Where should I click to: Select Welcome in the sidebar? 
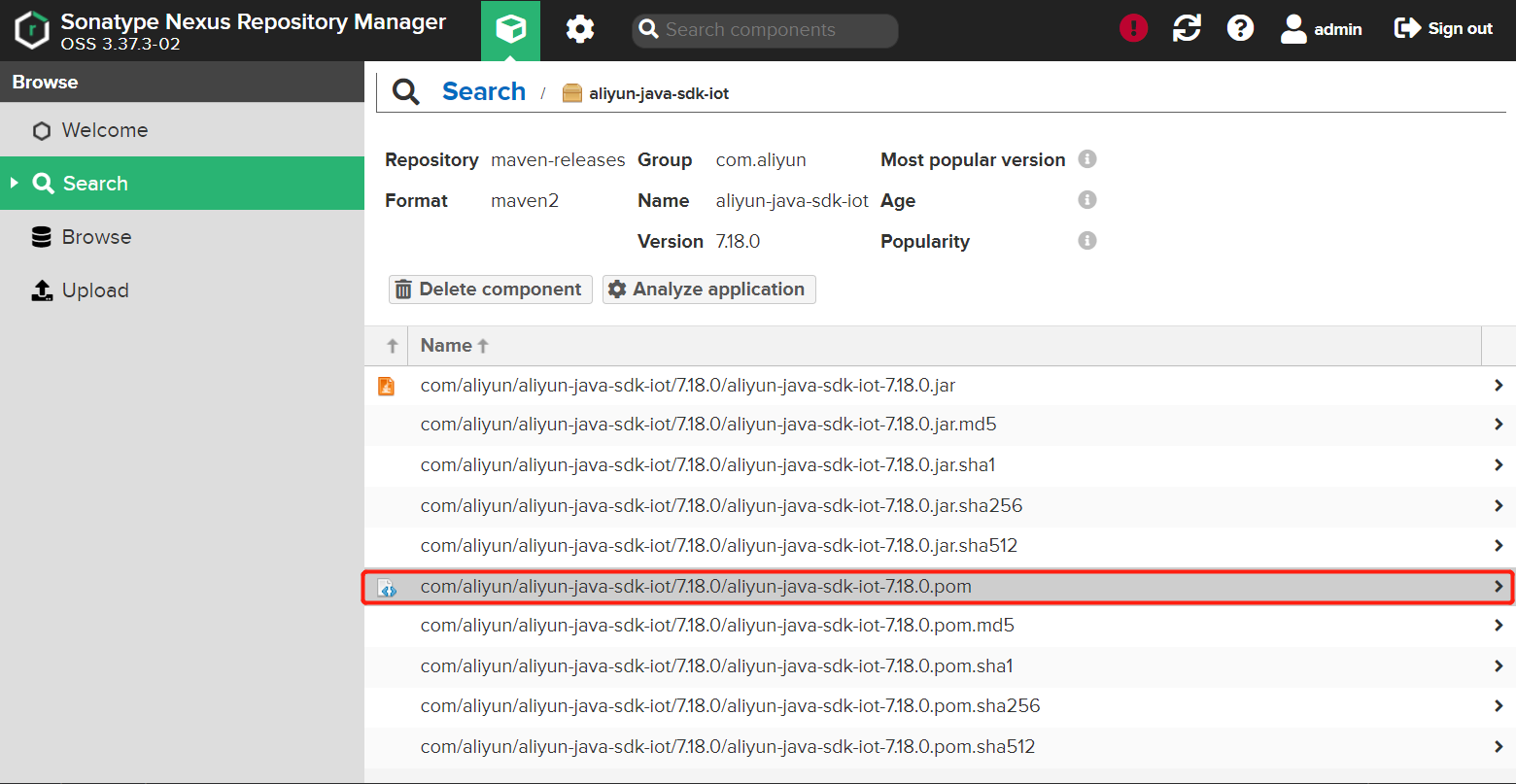[x=182, y=130]
